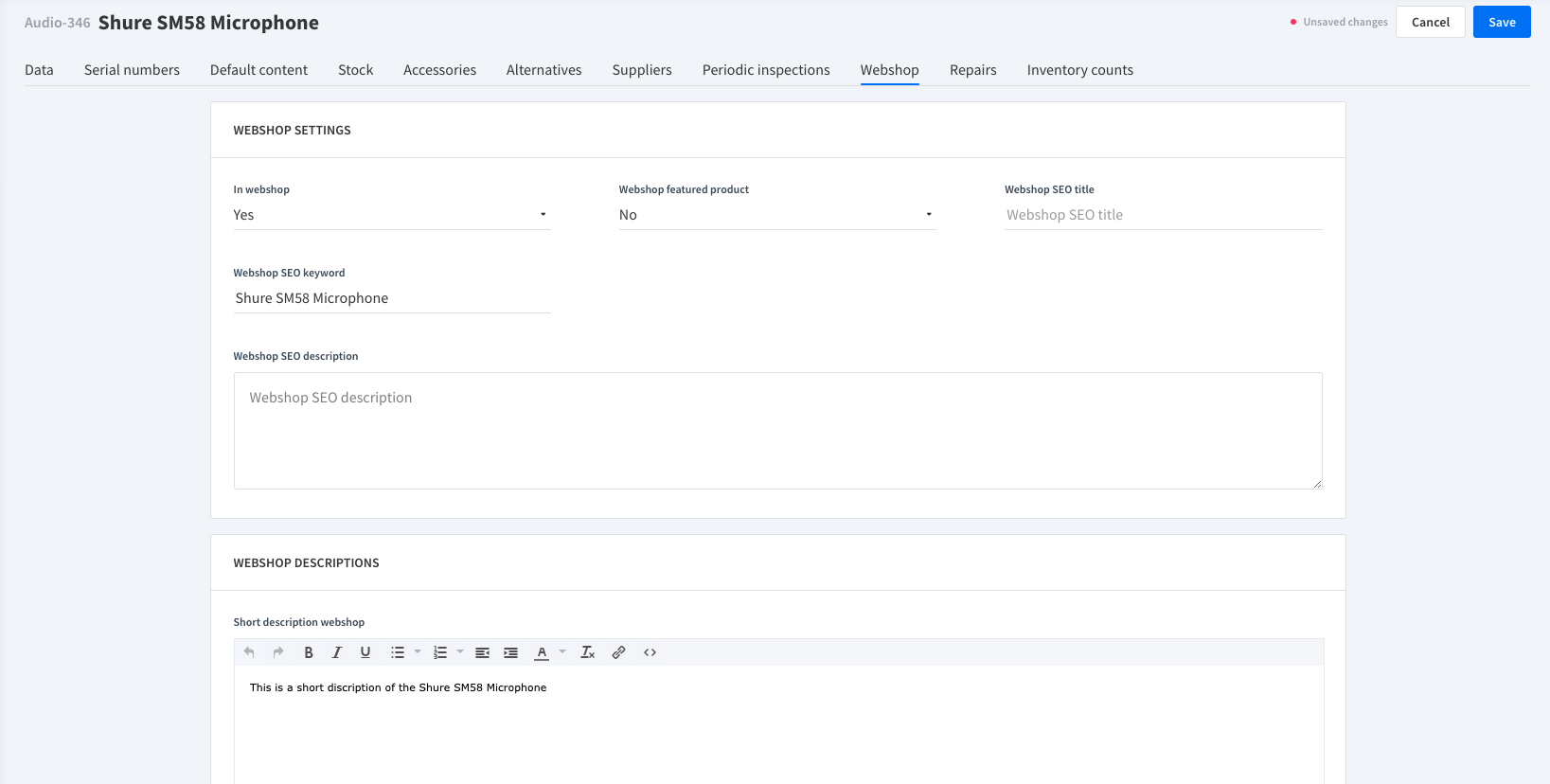Open the Repairs tab
This screenshot has width=1550, height=784.
pyautogui.click(x=972, y=70)
